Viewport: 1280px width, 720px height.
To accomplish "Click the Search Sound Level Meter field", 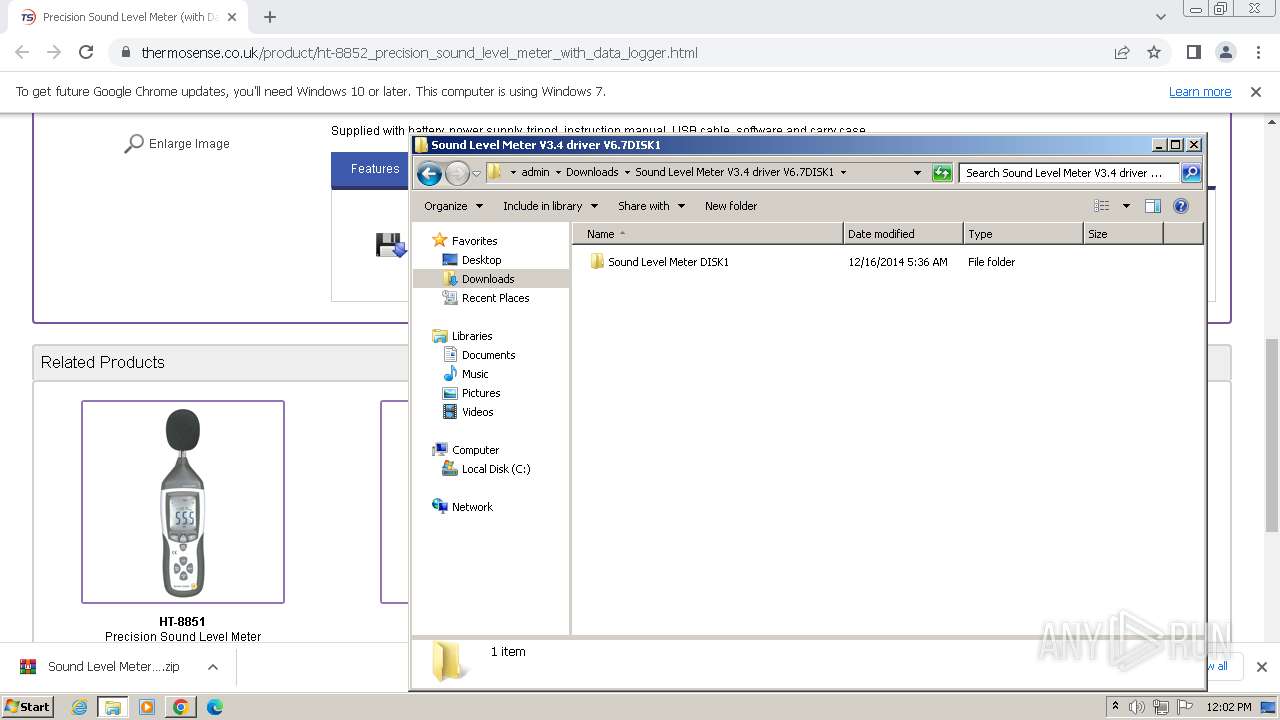I will [1068, 173].
